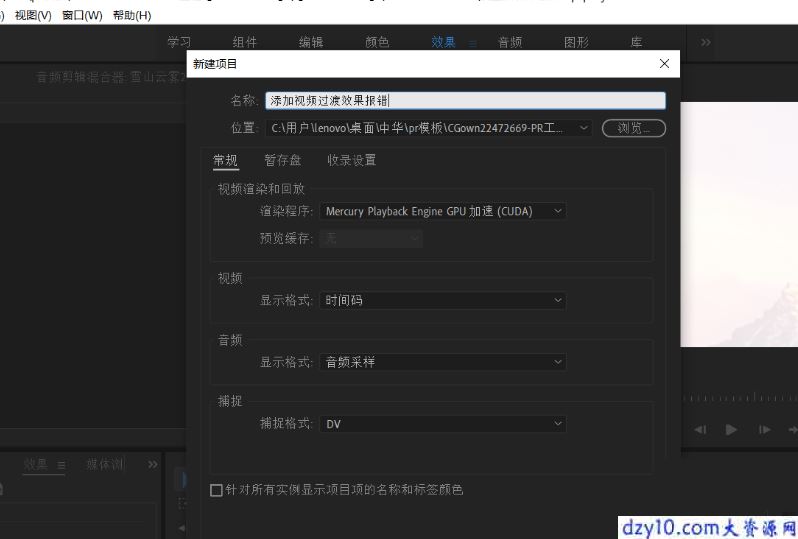Select the 效果 workspace tab
The width and height of the screenshot is (798, 539).
tap(443, 42)
